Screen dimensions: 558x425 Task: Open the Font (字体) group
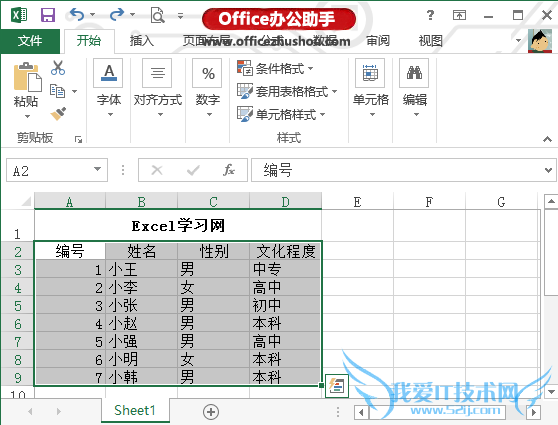coord(109,88)
